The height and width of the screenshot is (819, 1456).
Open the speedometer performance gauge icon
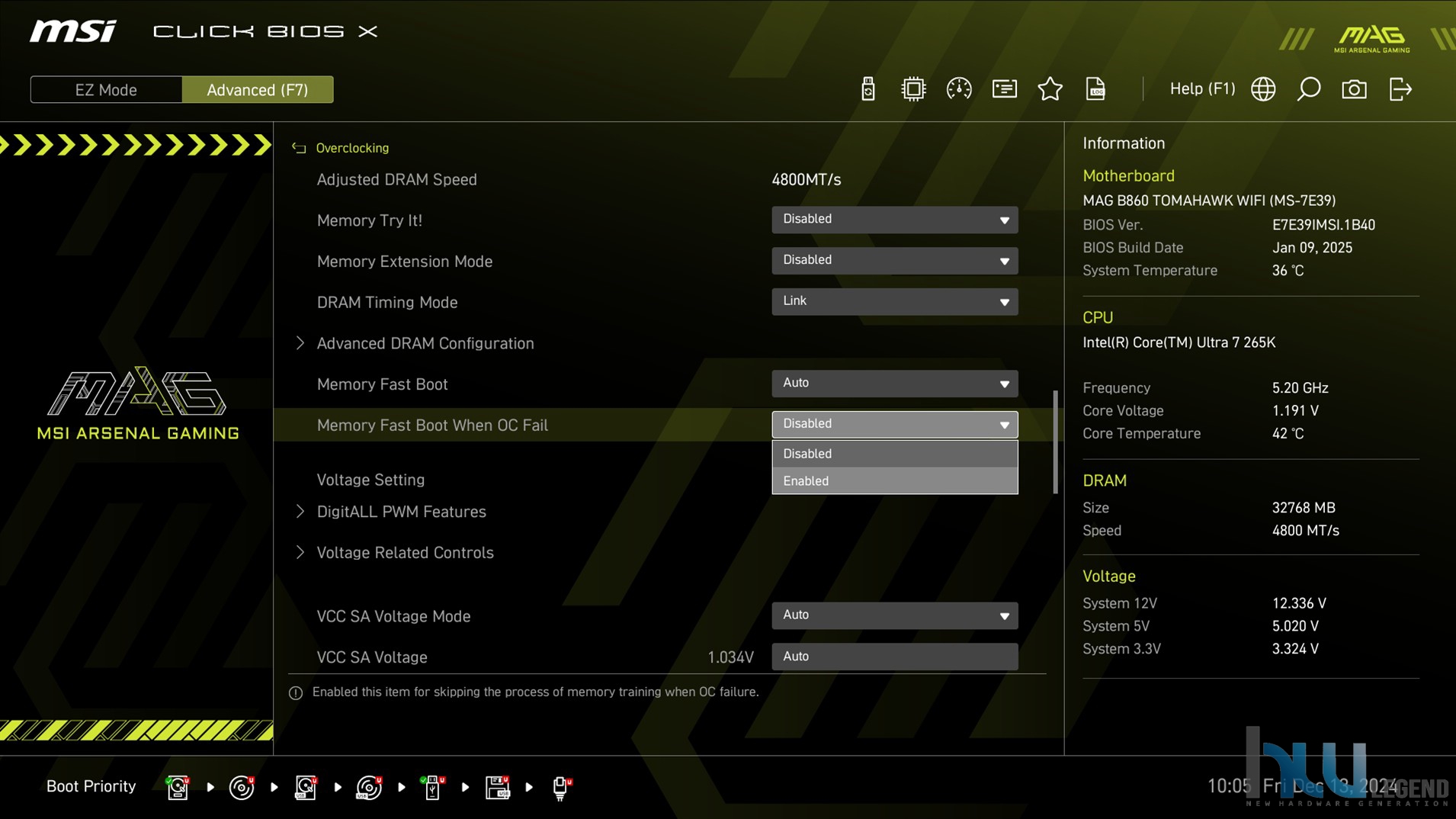coord(959,89)
